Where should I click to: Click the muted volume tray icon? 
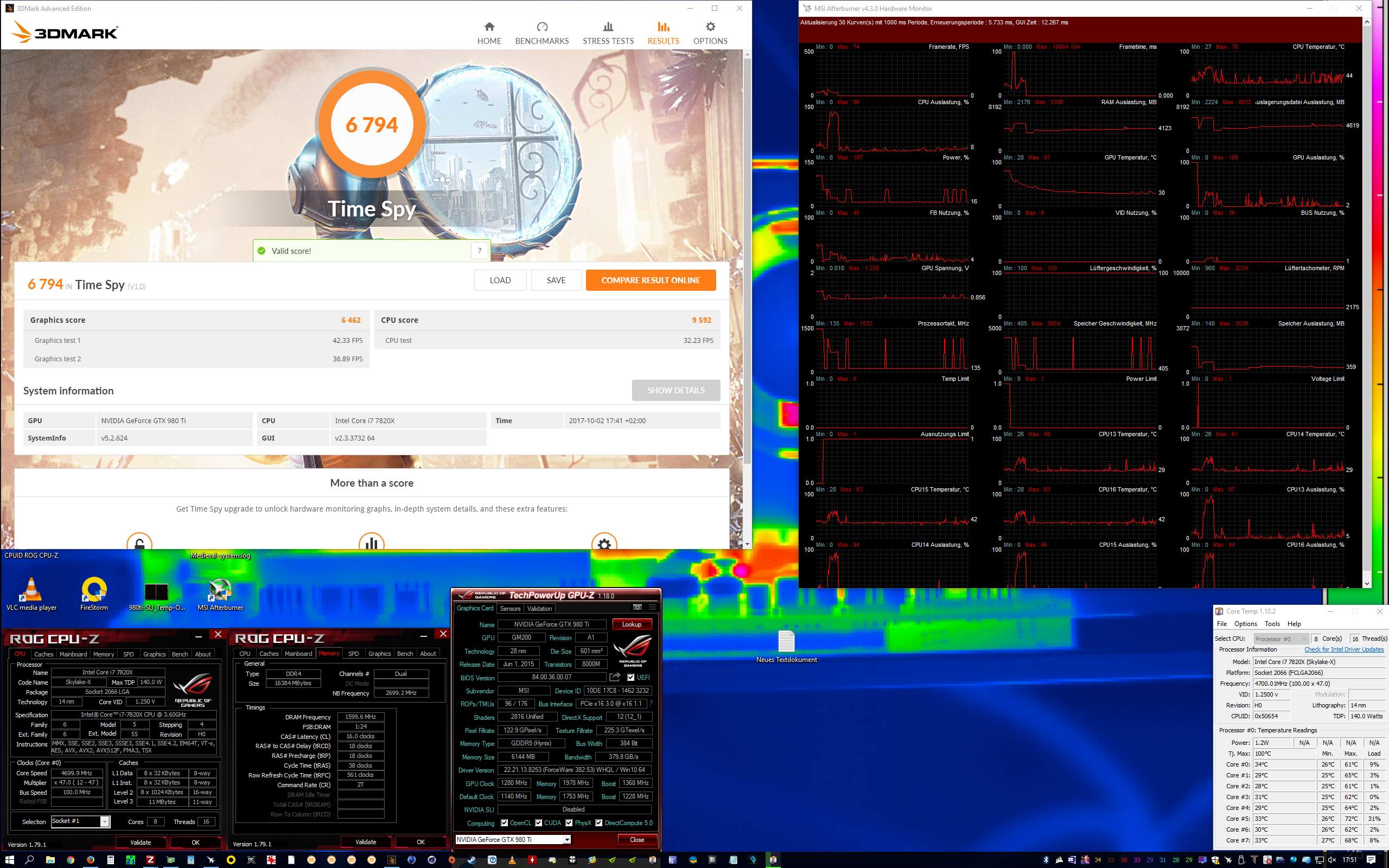(x=1332, y=860)
